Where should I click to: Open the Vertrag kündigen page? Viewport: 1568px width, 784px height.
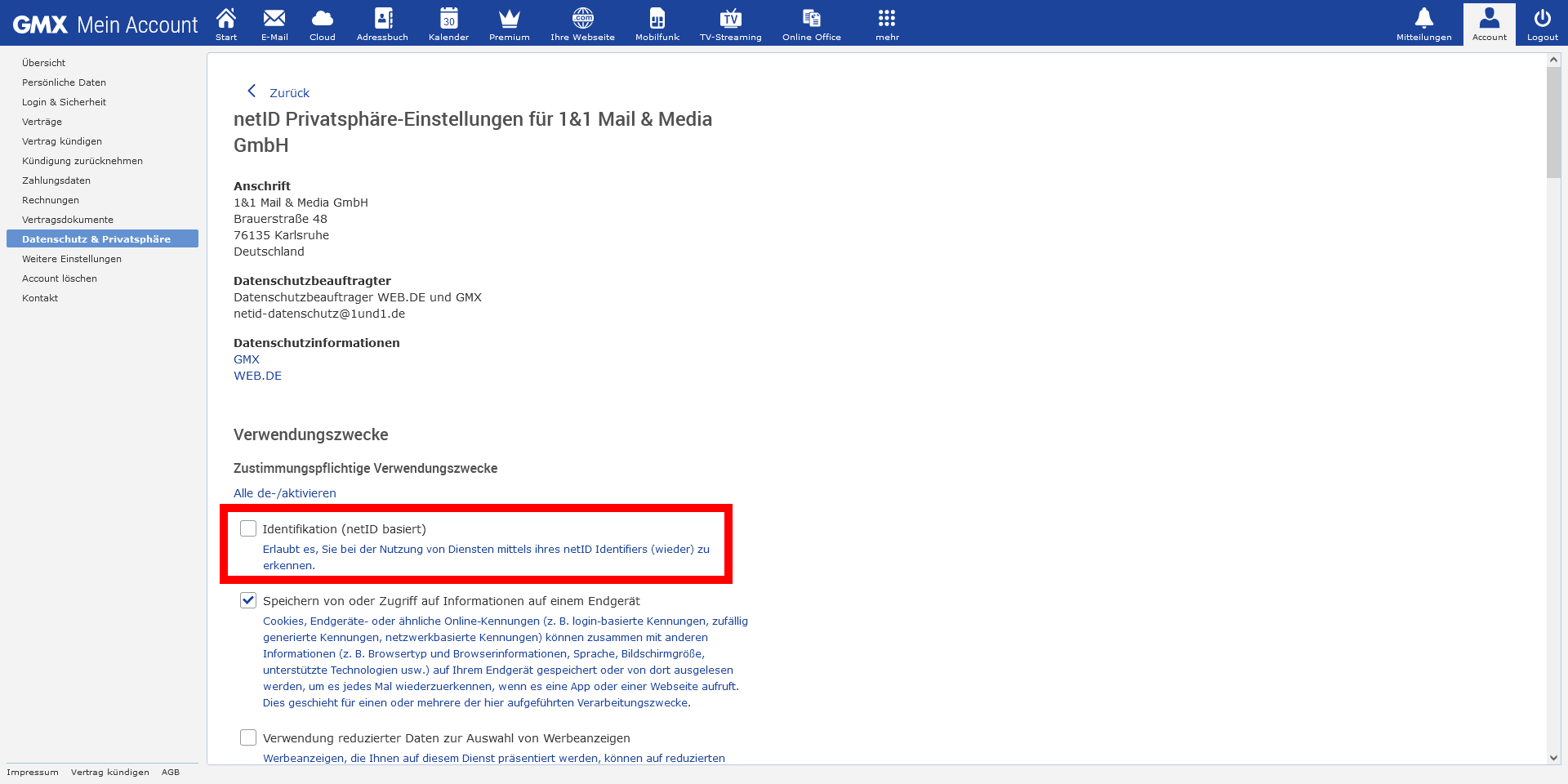tap(61, 140)
